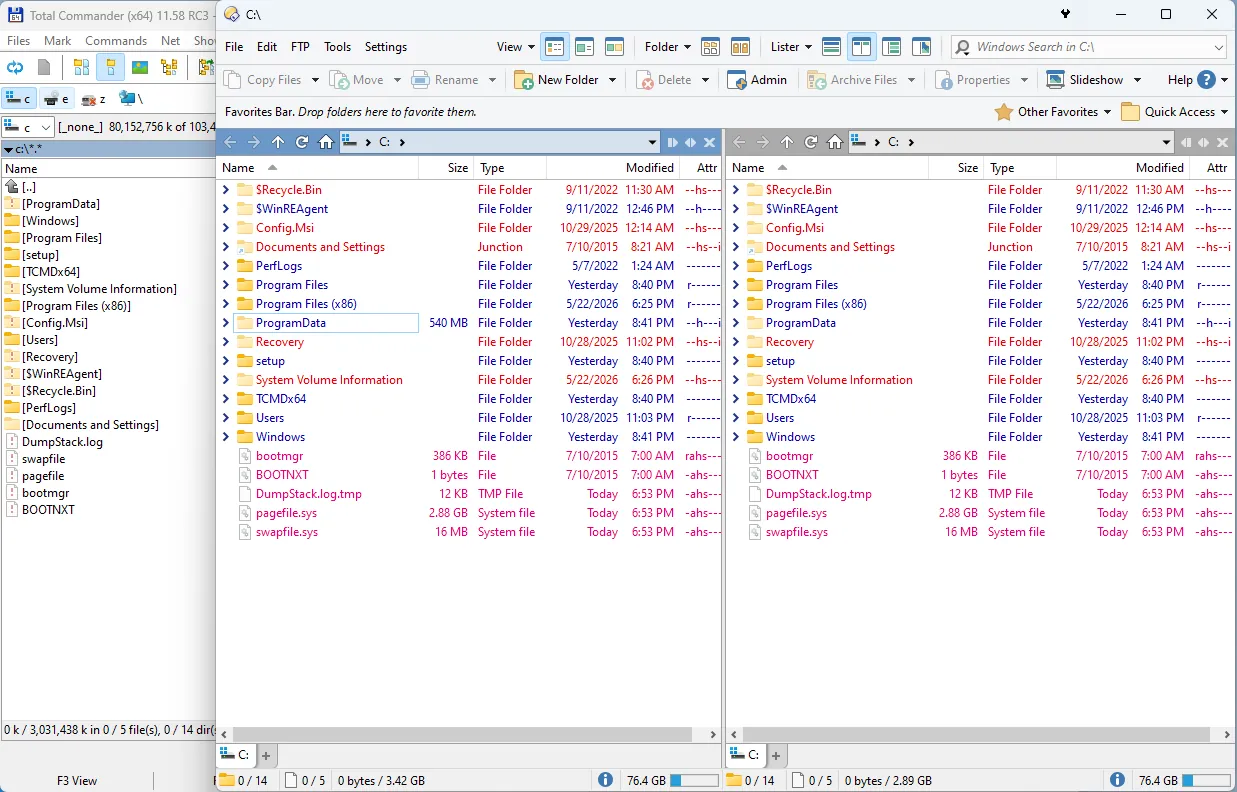Open network neighborhood button in Total Commander
Viewport: 1237px width, 792px height.
(x=130, y=98)
